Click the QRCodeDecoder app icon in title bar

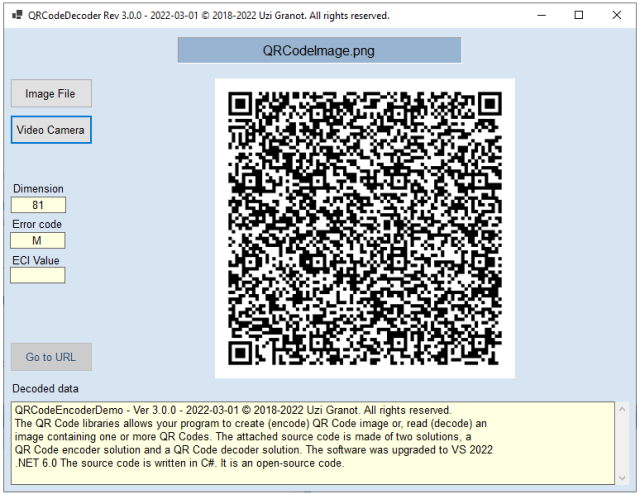coord(17,16)
